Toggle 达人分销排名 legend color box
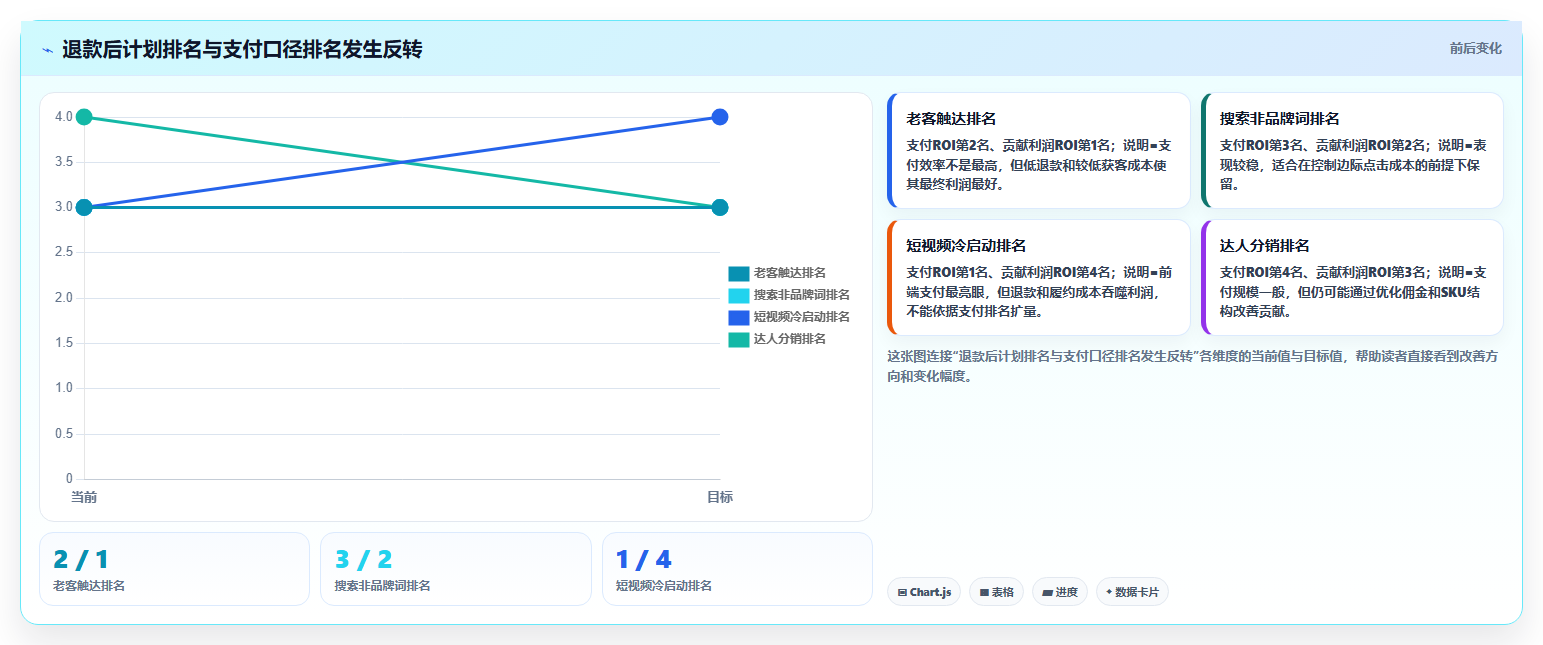 738,339
